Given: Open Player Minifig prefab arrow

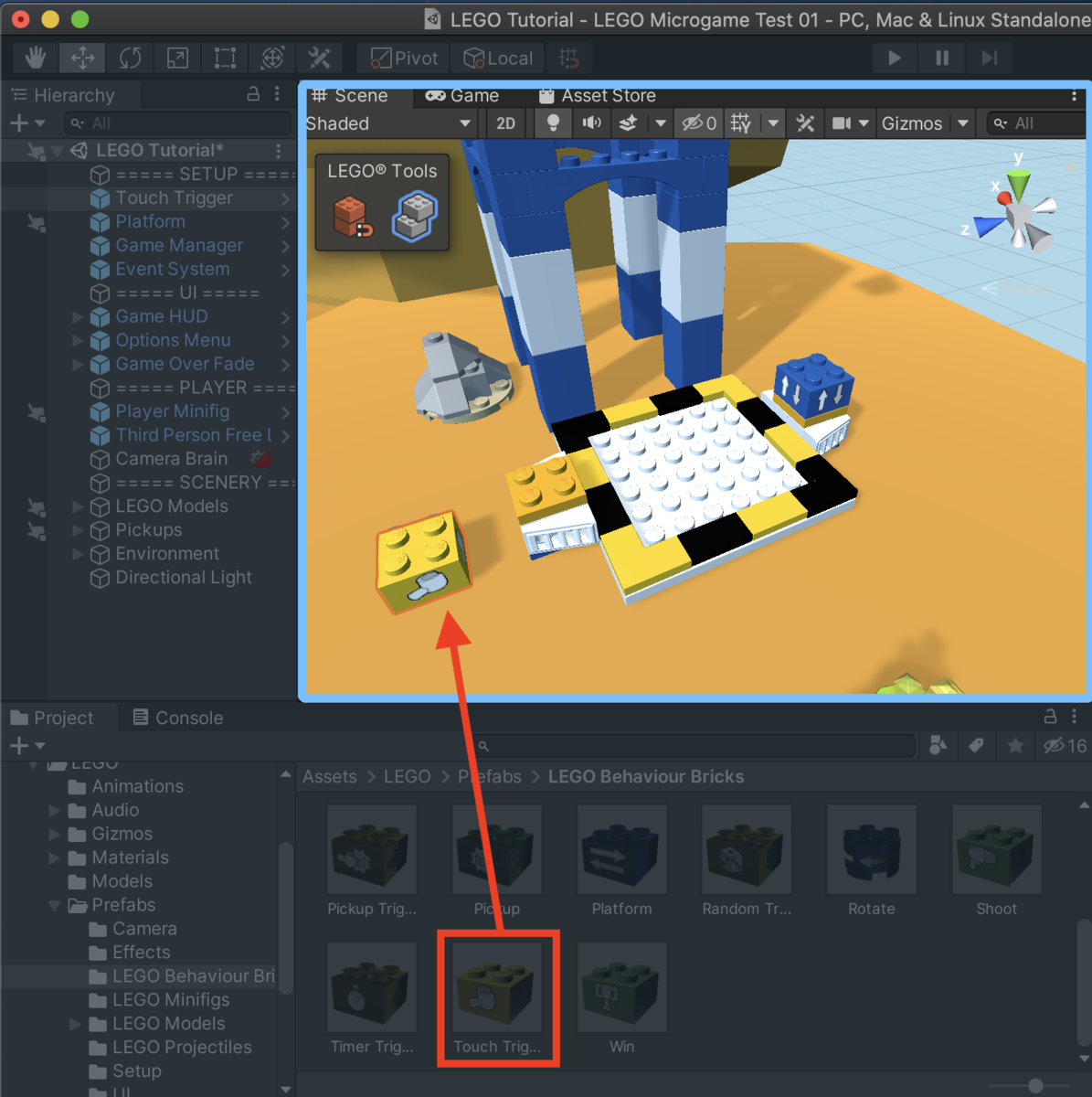Looking at the screenshot, I should tap(286, 412).
